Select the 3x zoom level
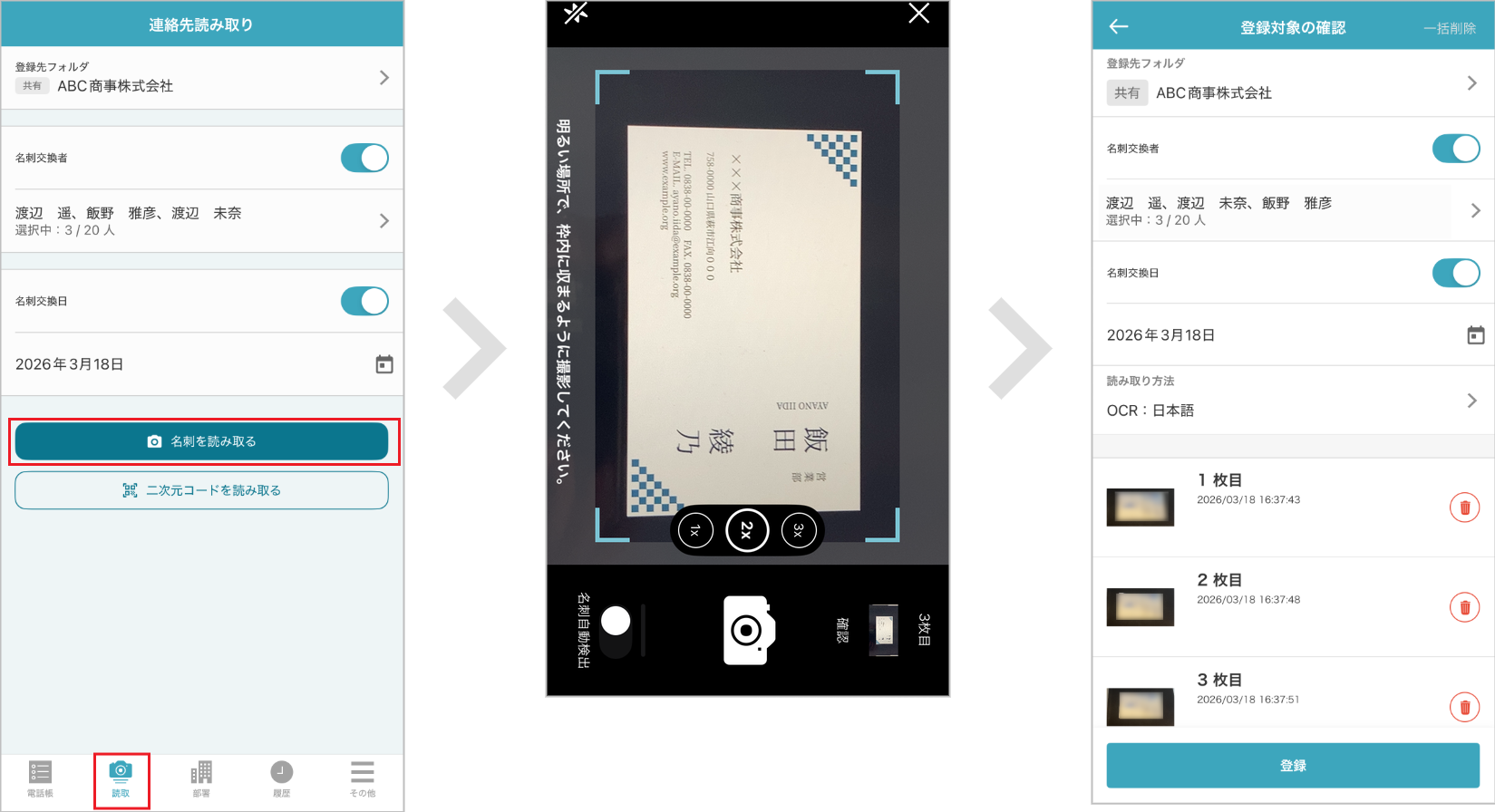The width and height of the screenshot is (1495, 812). [798, 530]
